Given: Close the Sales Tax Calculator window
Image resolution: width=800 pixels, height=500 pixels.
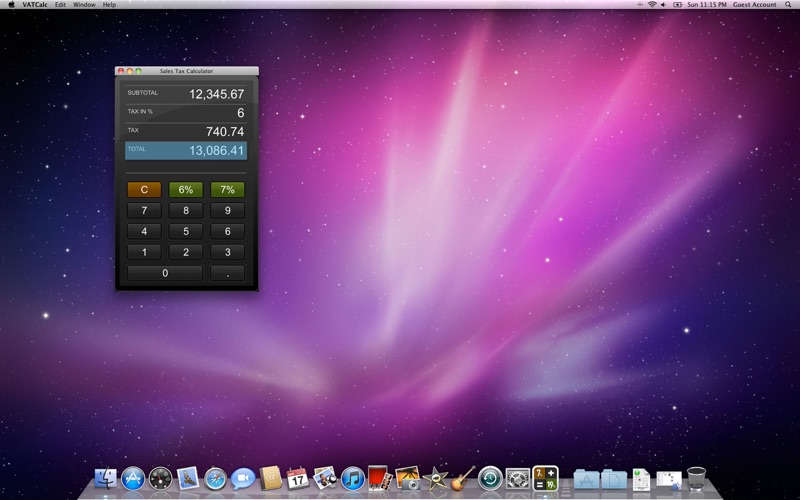Looking at the screenshot, I should 121,71.
